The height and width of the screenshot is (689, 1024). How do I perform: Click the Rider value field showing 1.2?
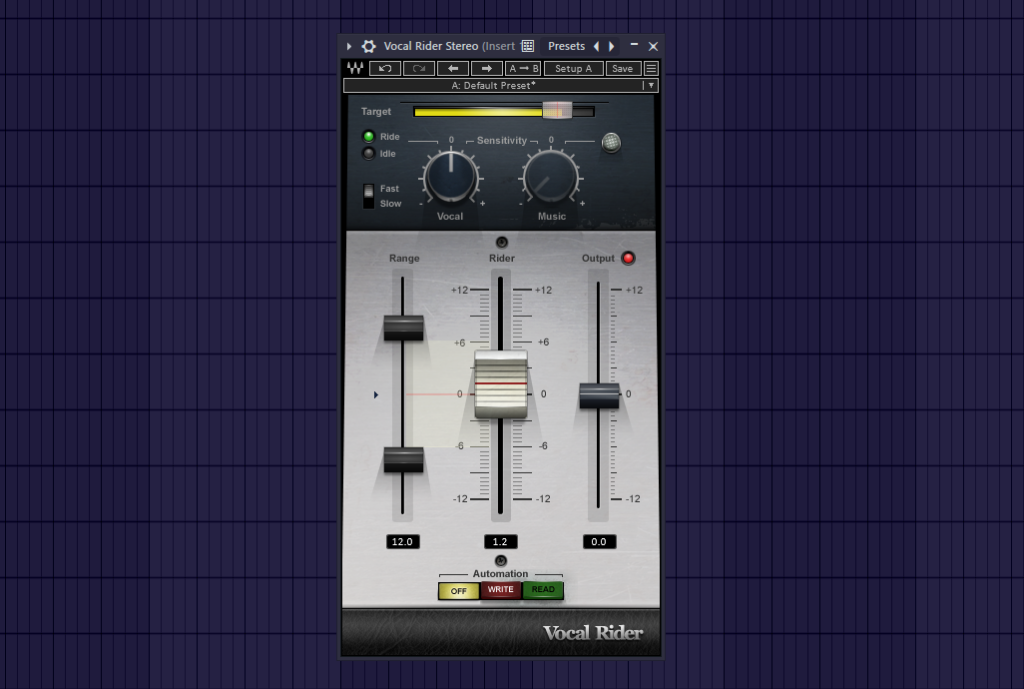pyautogui.click(x=500, y=541)
